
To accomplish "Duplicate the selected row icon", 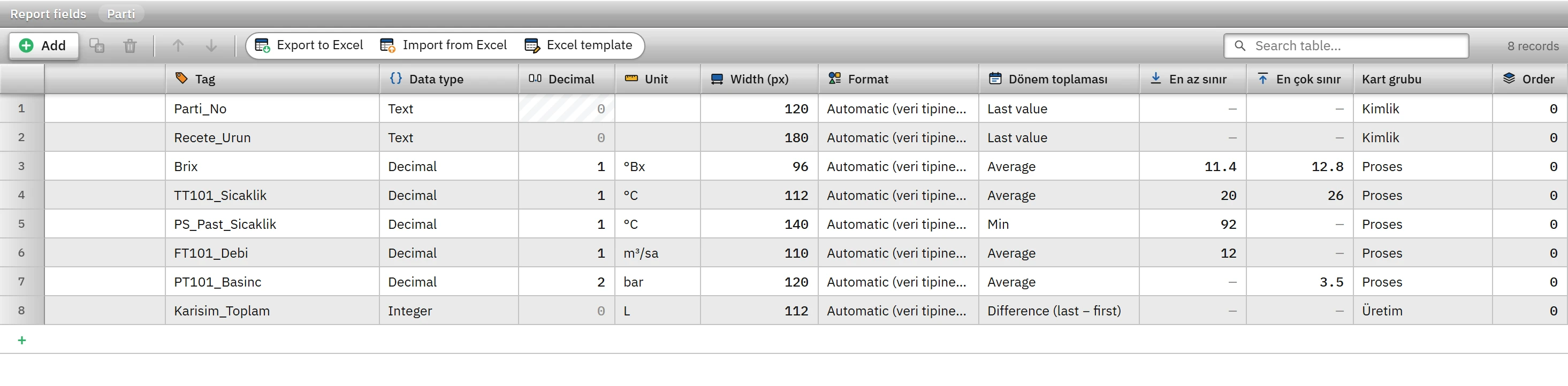I will (x=97, y=45).
